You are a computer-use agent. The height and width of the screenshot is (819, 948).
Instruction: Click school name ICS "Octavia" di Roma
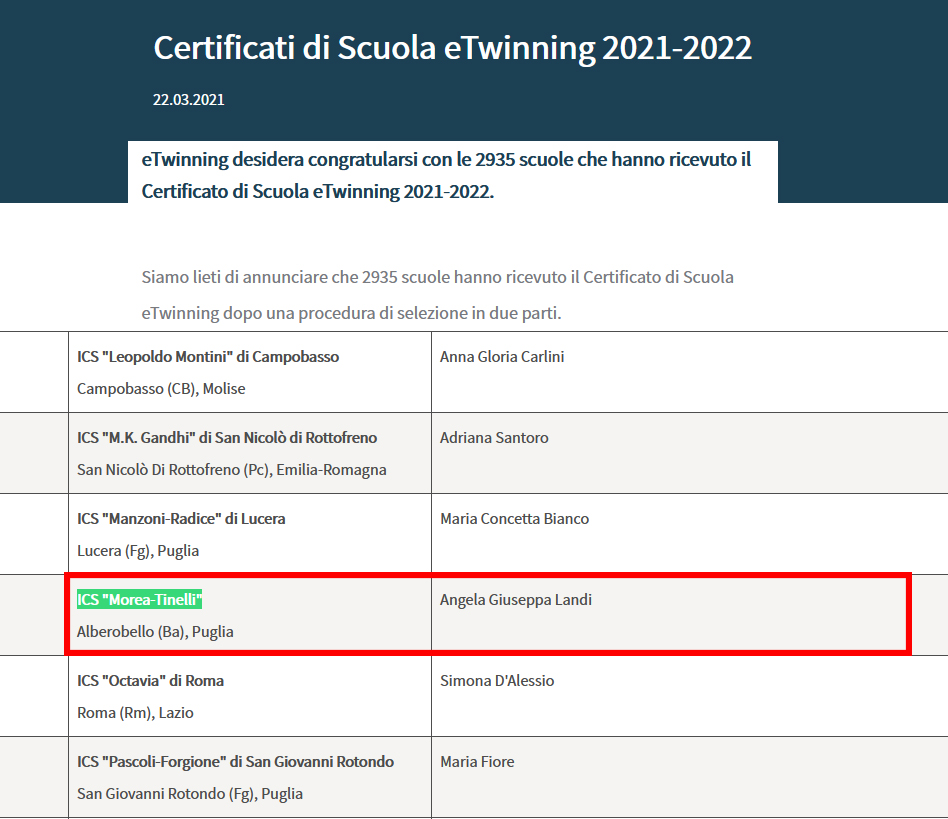(150, 681)
